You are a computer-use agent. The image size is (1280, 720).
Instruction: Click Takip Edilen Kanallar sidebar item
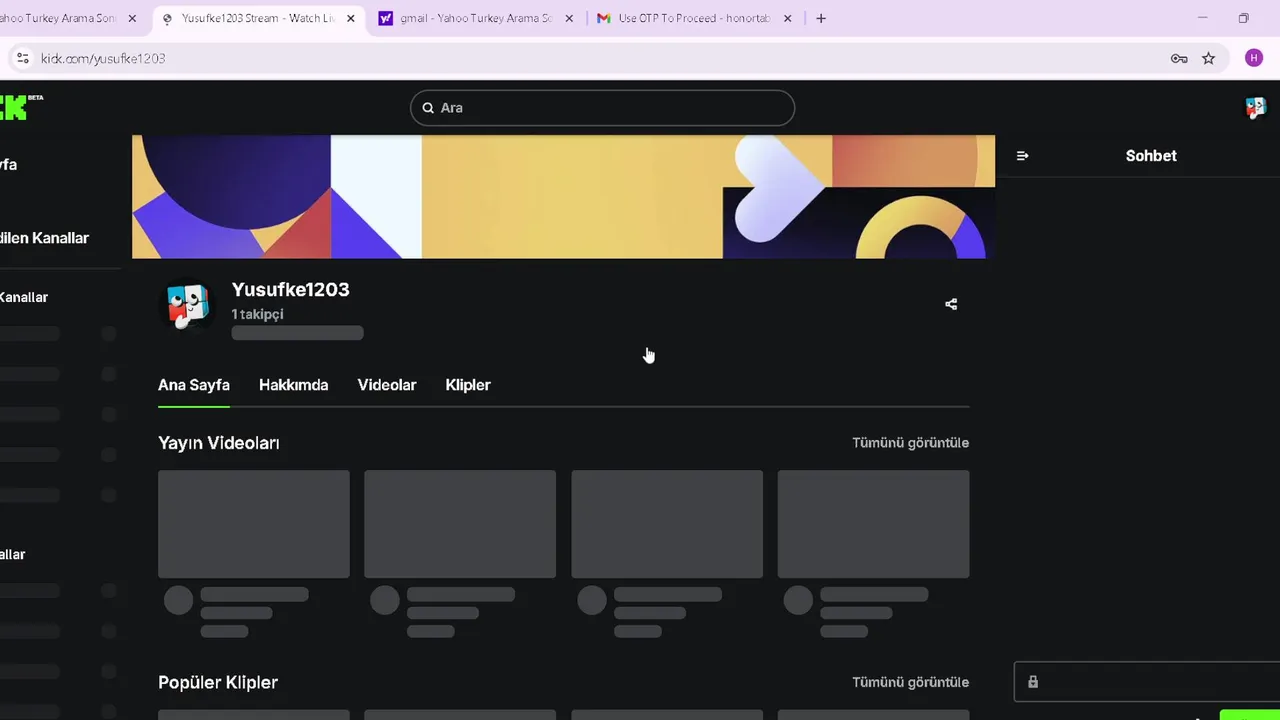coord(45,238)
